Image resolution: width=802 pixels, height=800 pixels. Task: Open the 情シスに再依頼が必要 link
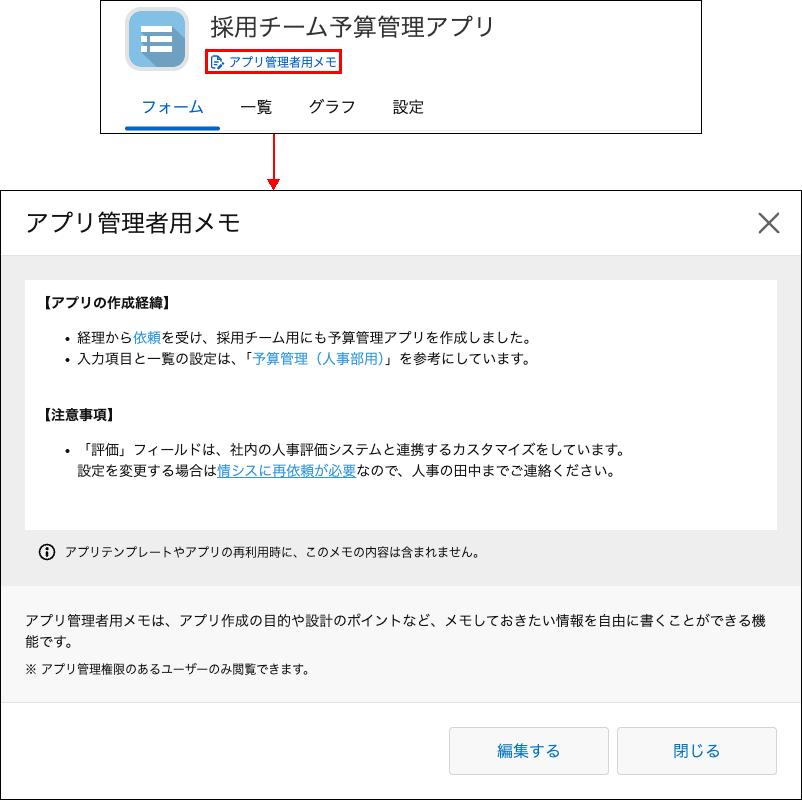point(286,471)
